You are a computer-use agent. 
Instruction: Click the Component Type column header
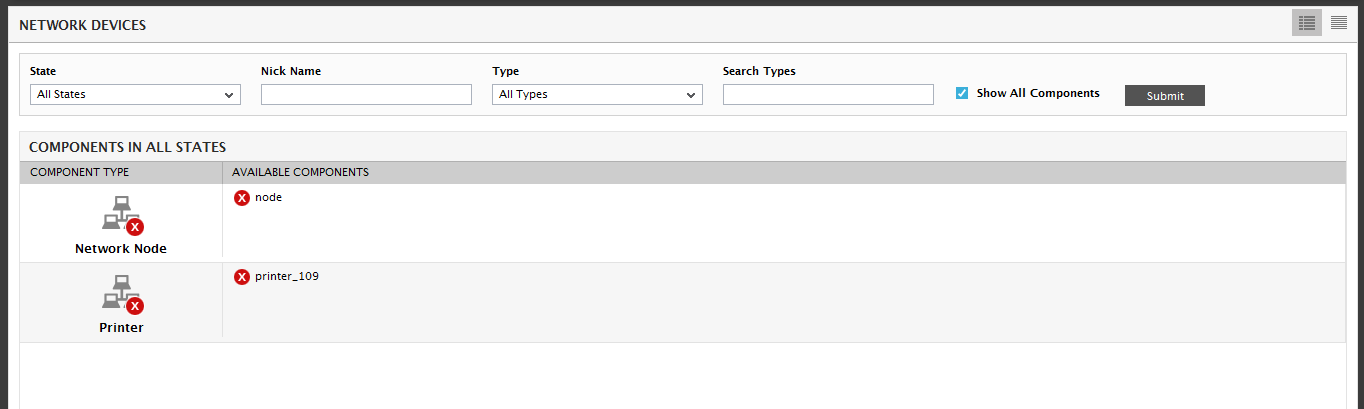[80, 172]
